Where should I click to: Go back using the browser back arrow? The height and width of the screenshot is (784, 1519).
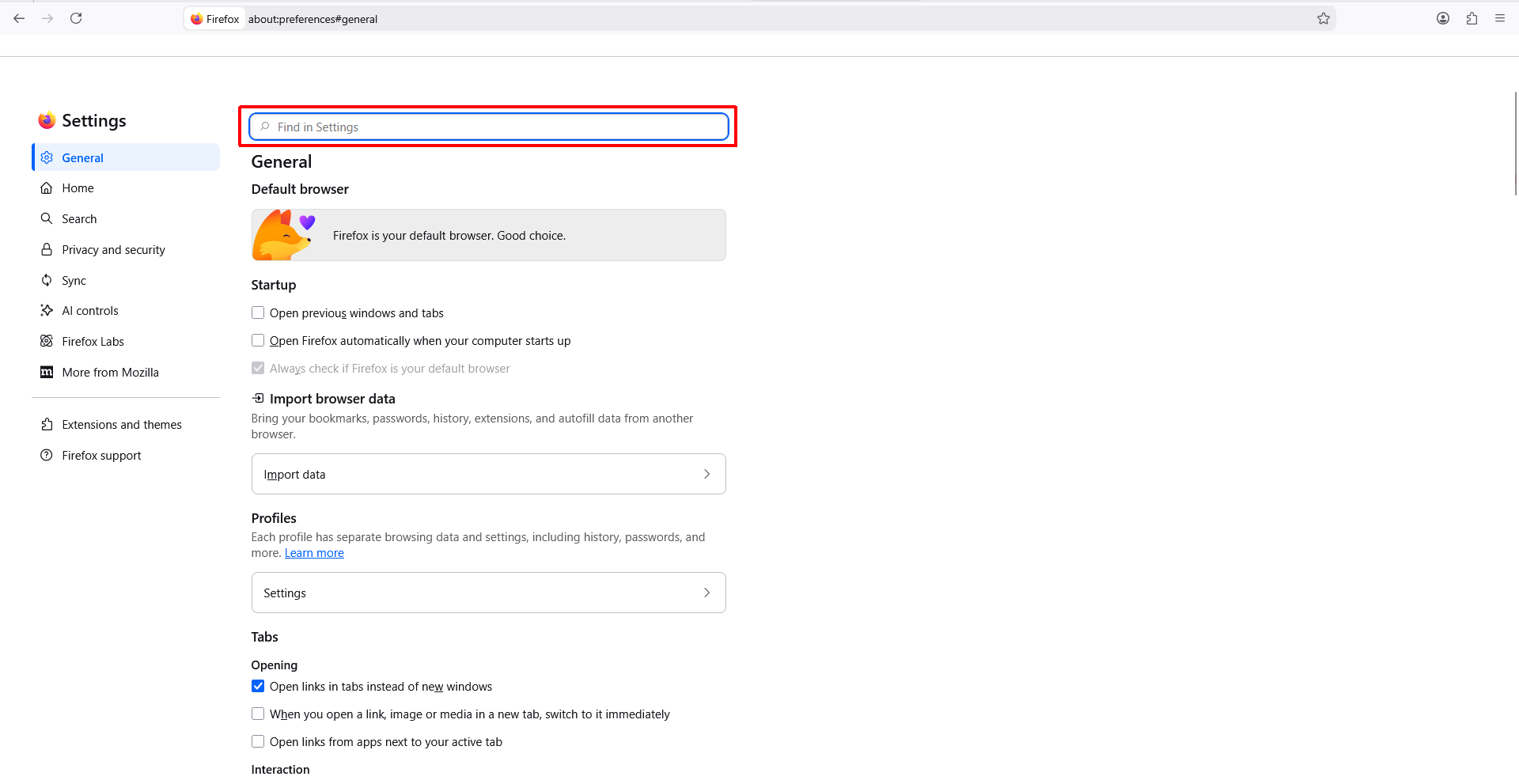coord(19,18)
